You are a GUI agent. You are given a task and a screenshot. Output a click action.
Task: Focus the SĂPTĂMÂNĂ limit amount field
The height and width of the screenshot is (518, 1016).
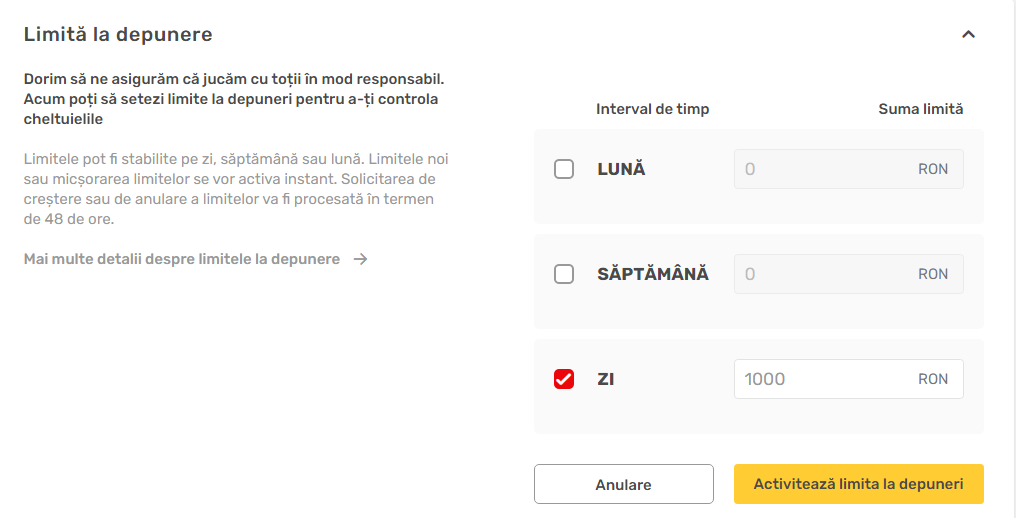[x=848, y=274]
